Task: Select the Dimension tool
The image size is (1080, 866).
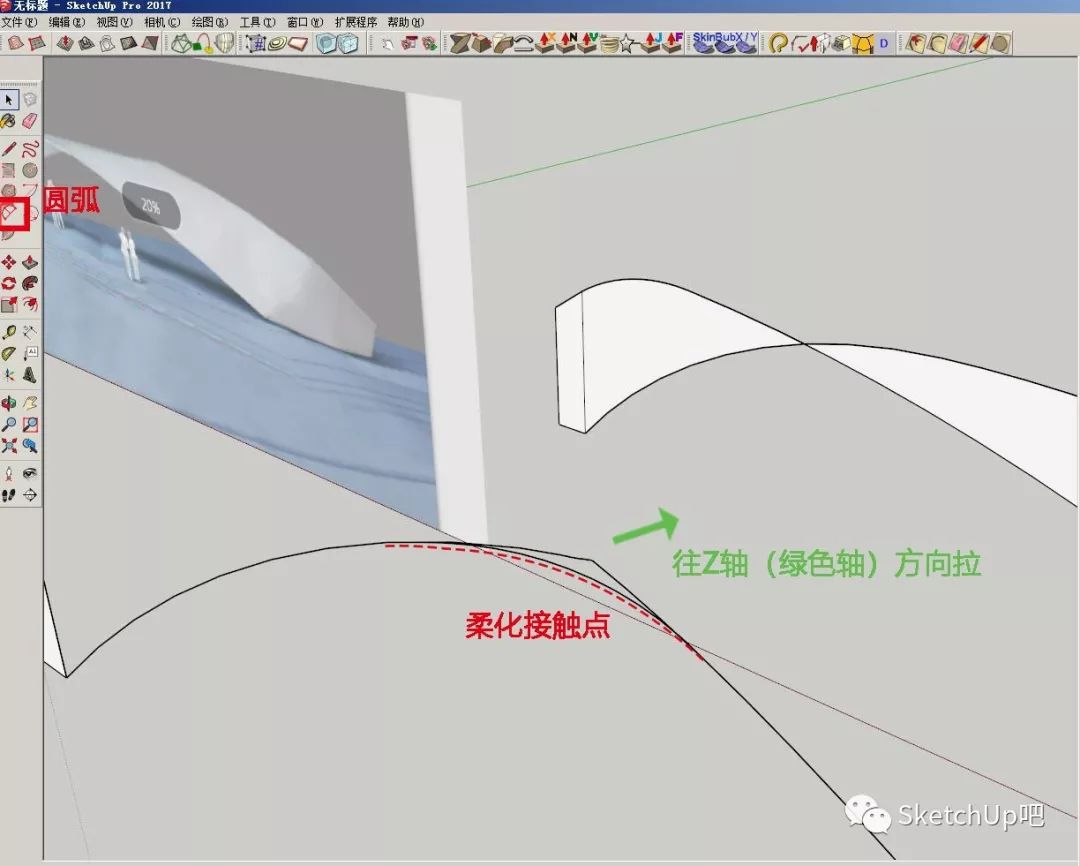Action: pos(30,333)
